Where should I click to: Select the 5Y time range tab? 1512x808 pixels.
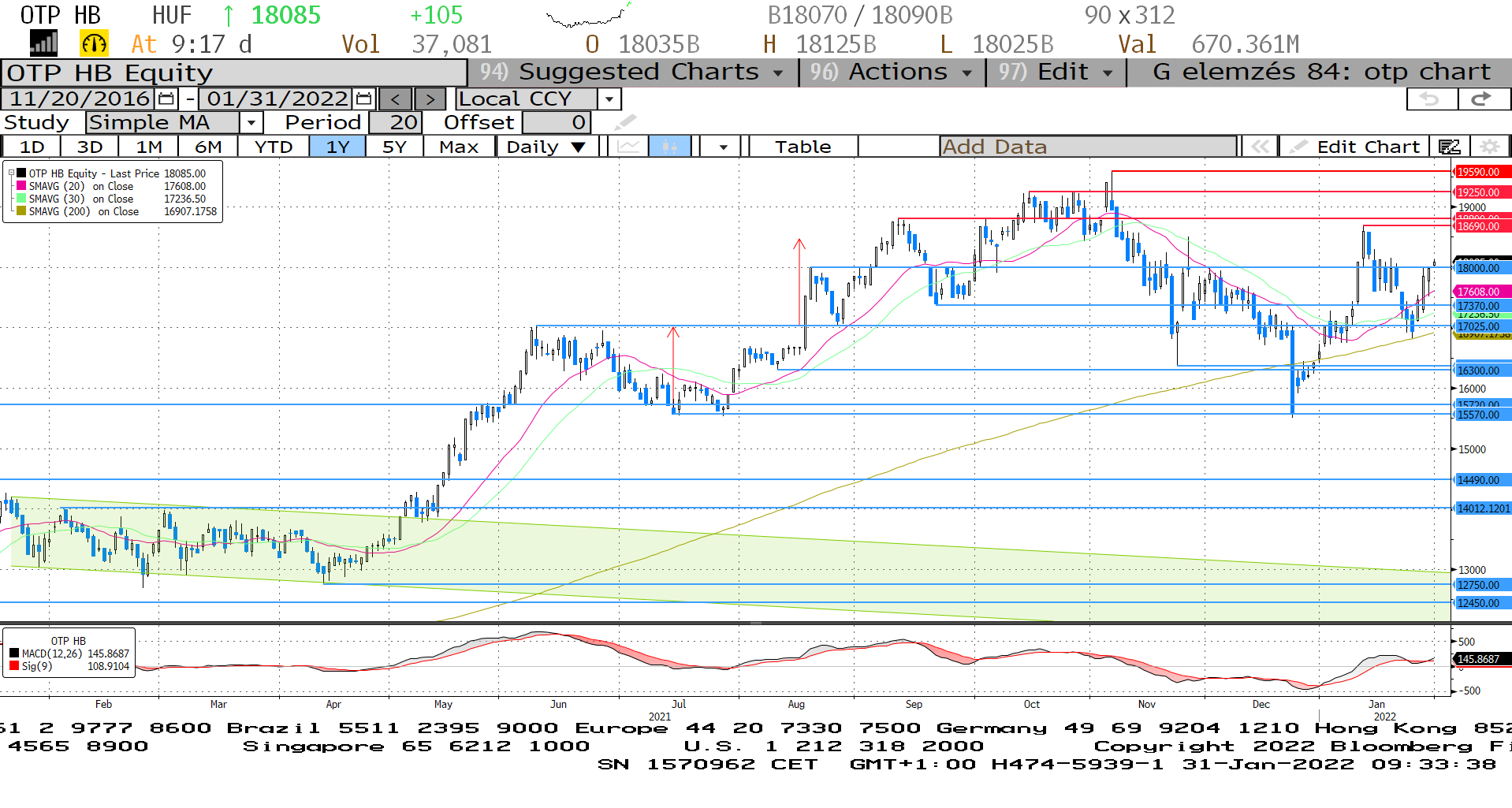tap(394, 147)
